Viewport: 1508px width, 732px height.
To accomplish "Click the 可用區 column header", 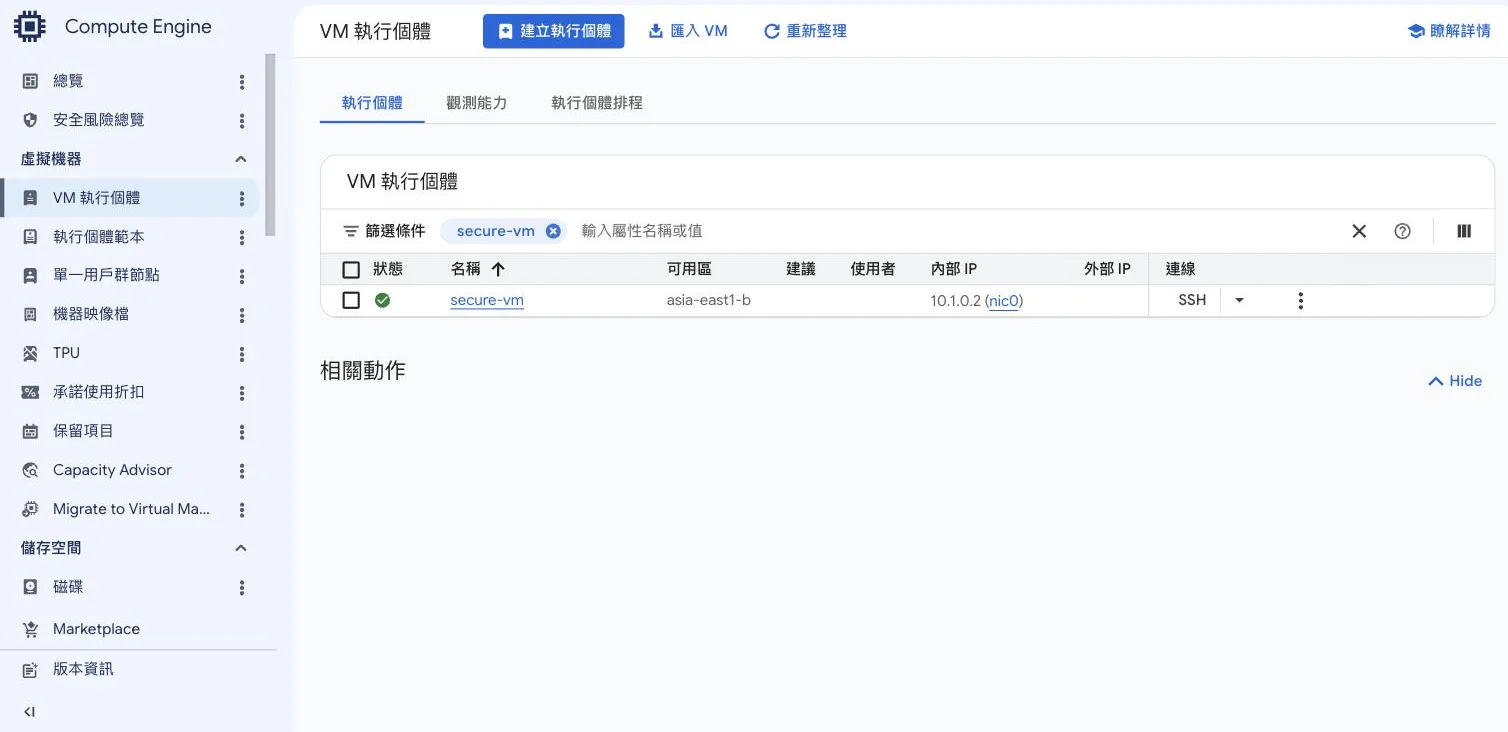I will click(x=689, y=269).
